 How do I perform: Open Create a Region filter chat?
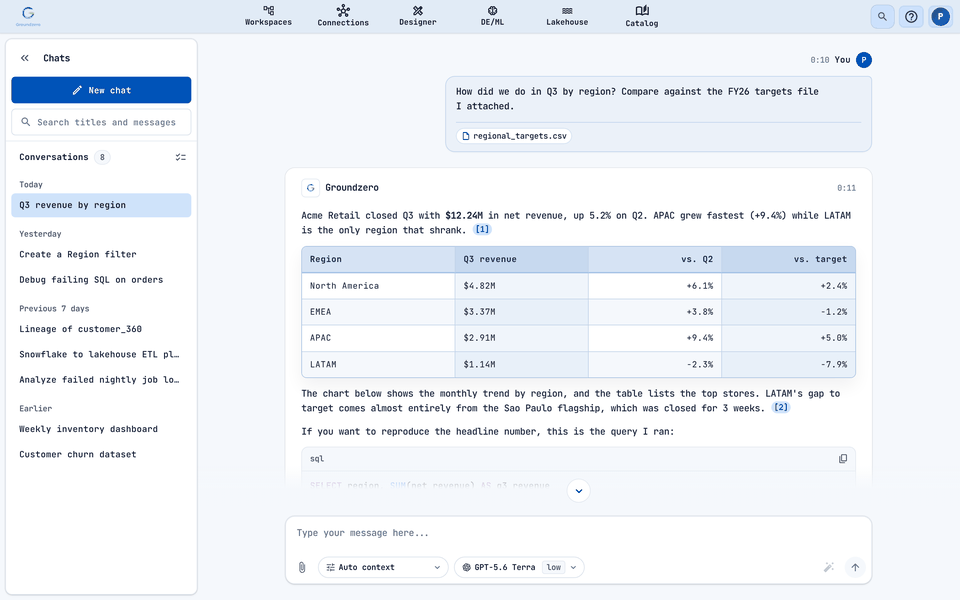[x=101, y=254]
